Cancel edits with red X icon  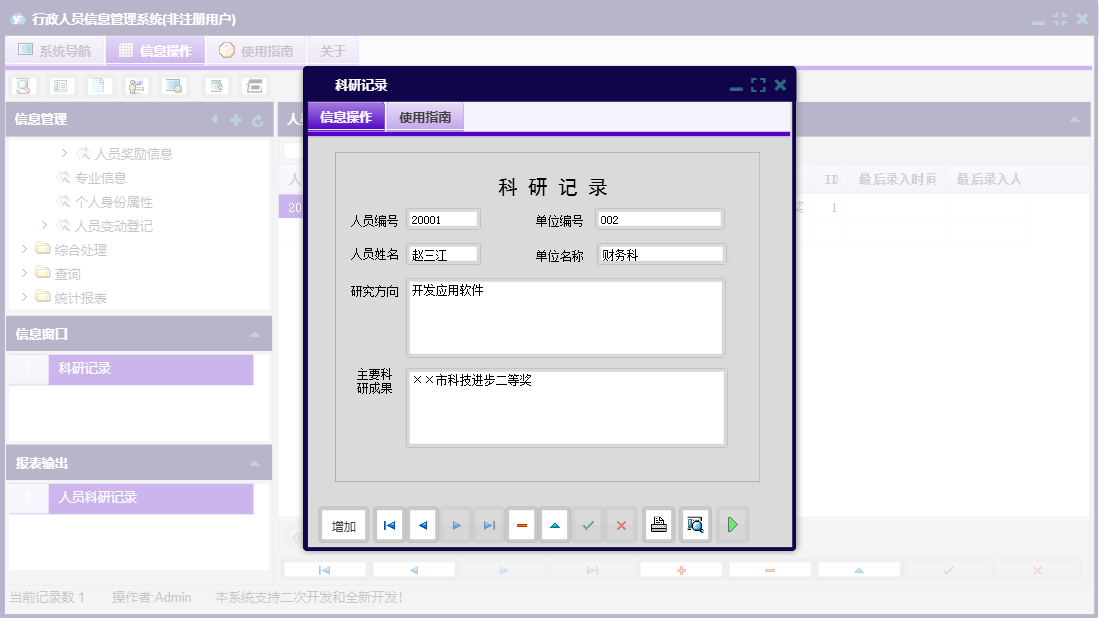[x=621, y=524]
